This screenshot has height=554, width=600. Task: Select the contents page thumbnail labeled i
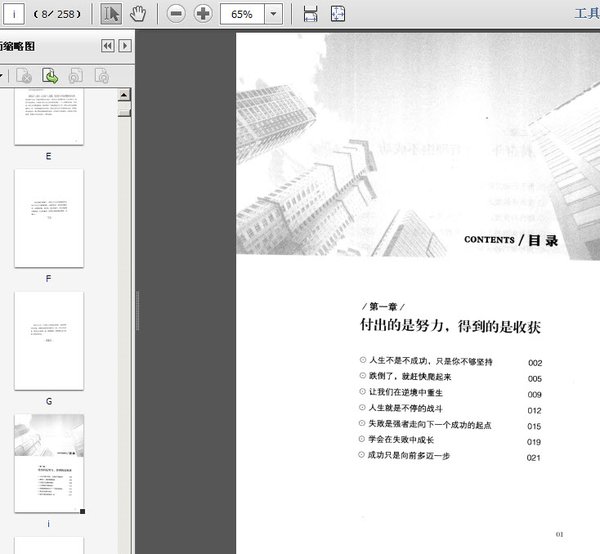point(49,463)
